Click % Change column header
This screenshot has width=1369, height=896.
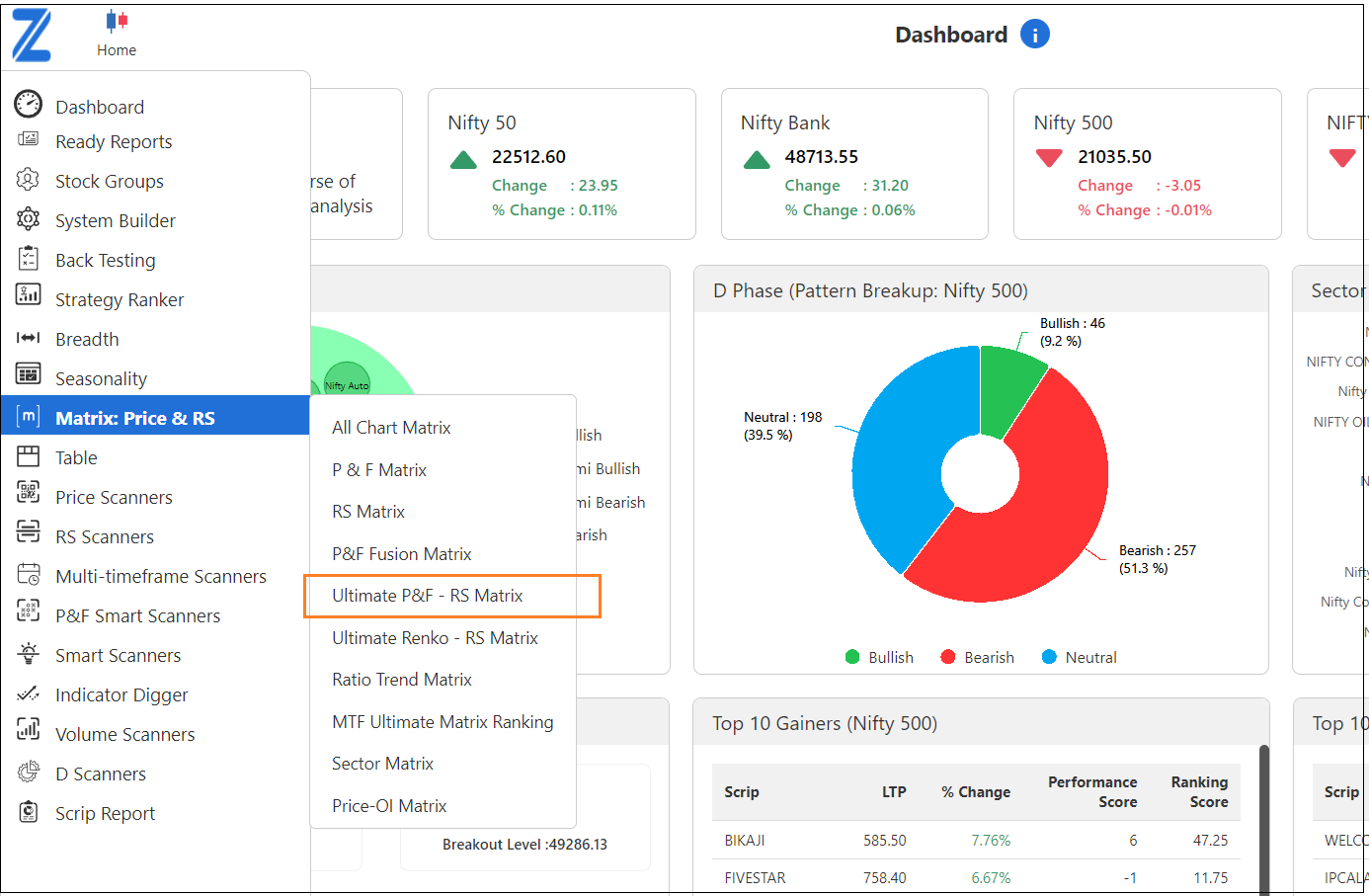[976, 792]
